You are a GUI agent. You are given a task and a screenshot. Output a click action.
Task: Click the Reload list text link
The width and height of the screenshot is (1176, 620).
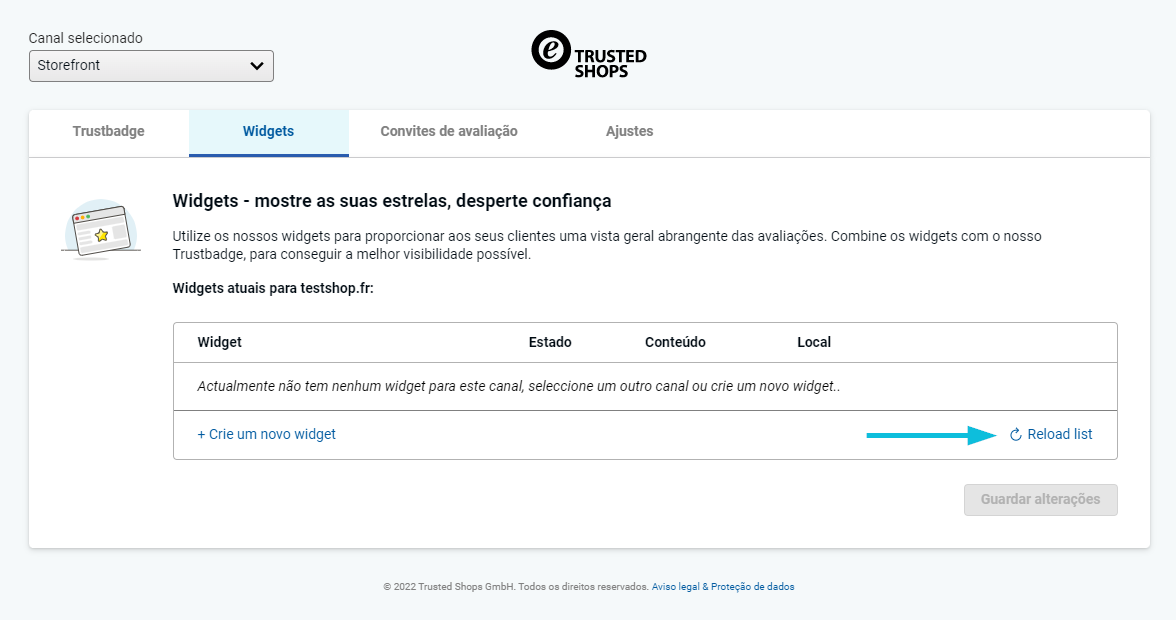tap(1059, 435)
